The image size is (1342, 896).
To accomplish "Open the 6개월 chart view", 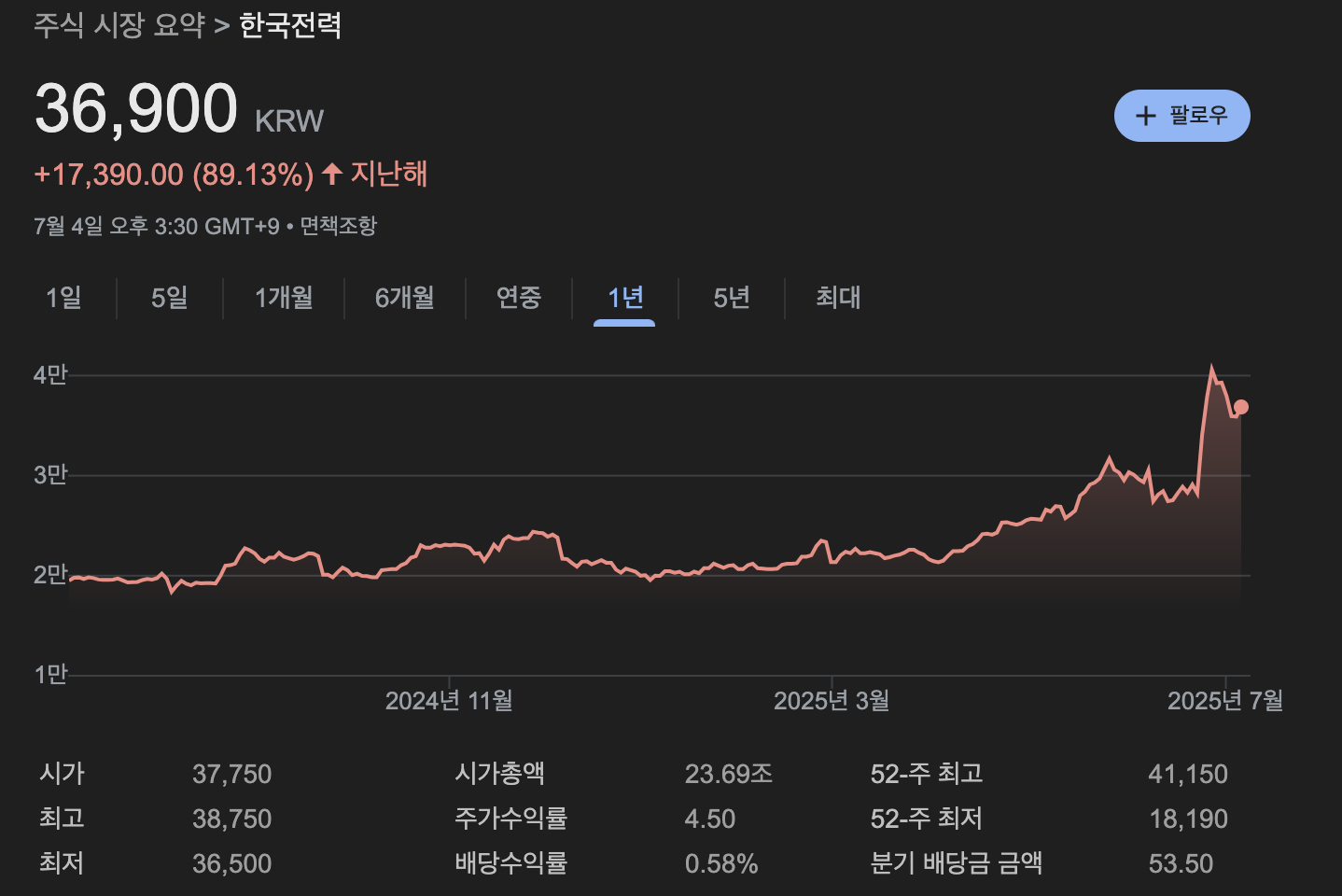I will click(405, 298).
